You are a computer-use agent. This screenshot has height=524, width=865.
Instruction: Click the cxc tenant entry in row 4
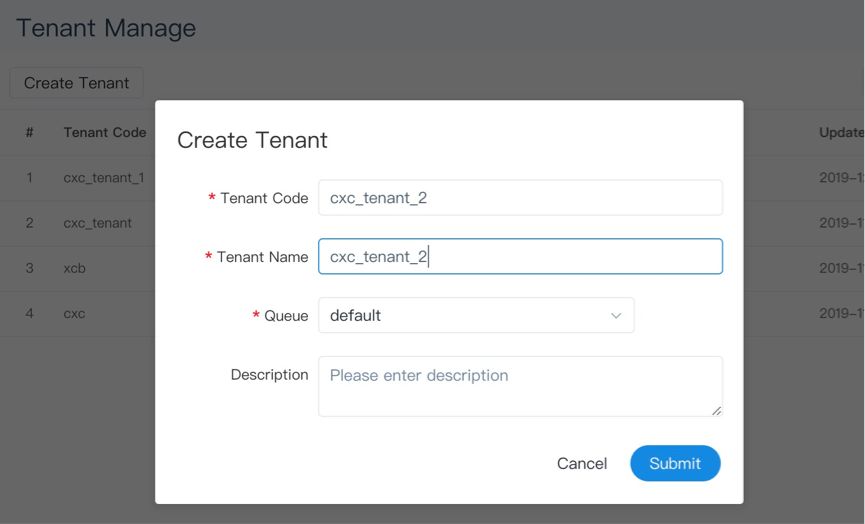point(75,313)
